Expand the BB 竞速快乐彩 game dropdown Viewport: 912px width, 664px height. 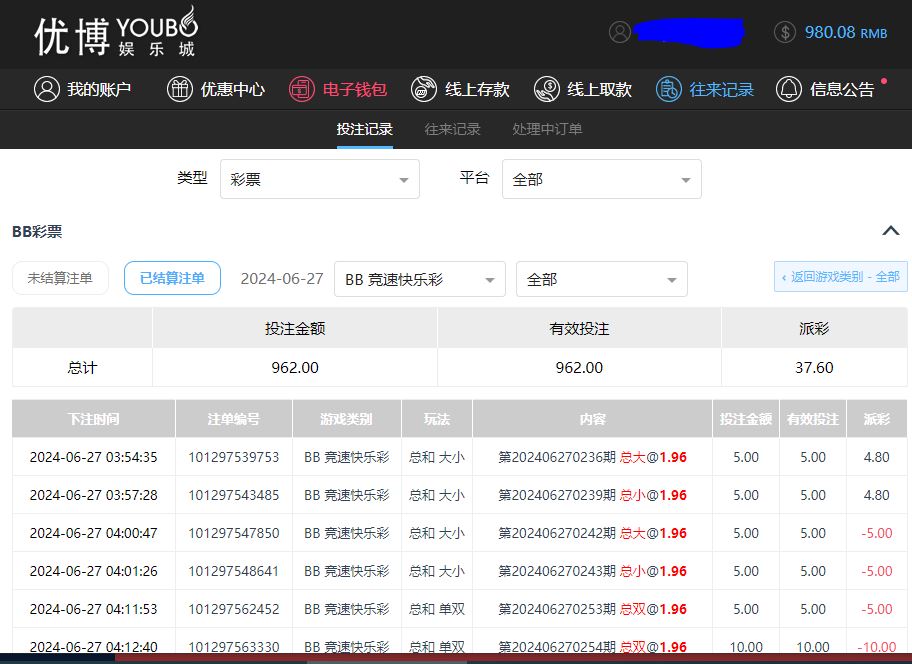(419, 280)
